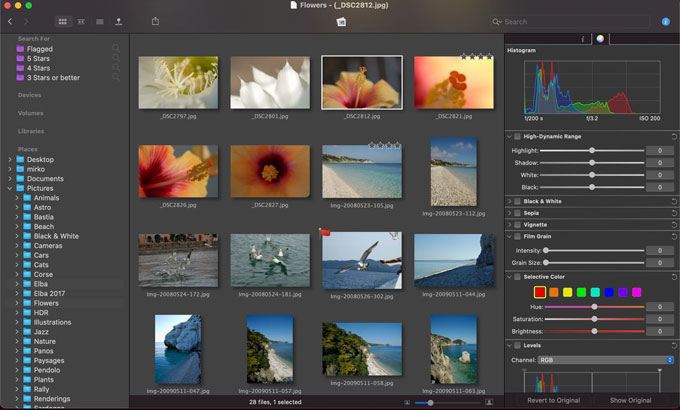Click small thumbnail size icon in status bar
The width and height of the screenshot is (680, 410).
click(x=407, y=403)
